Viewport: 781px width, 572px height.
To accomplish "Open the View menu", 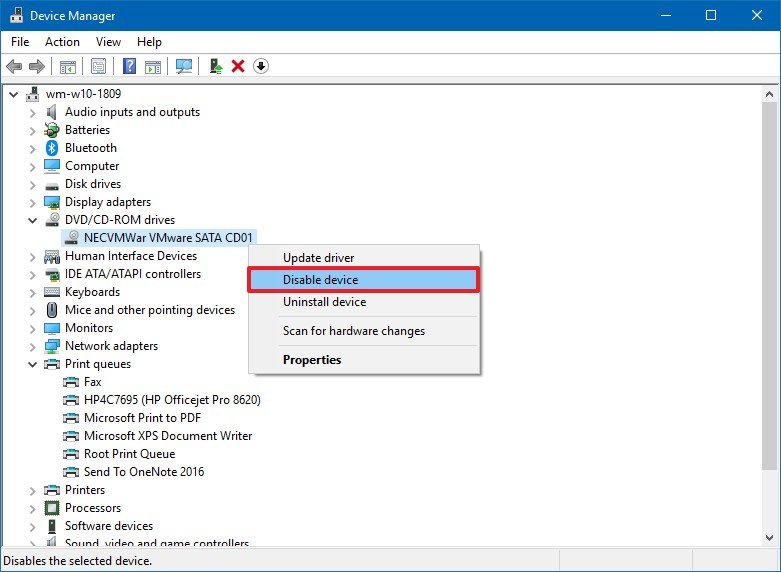I will pos(108,42).
